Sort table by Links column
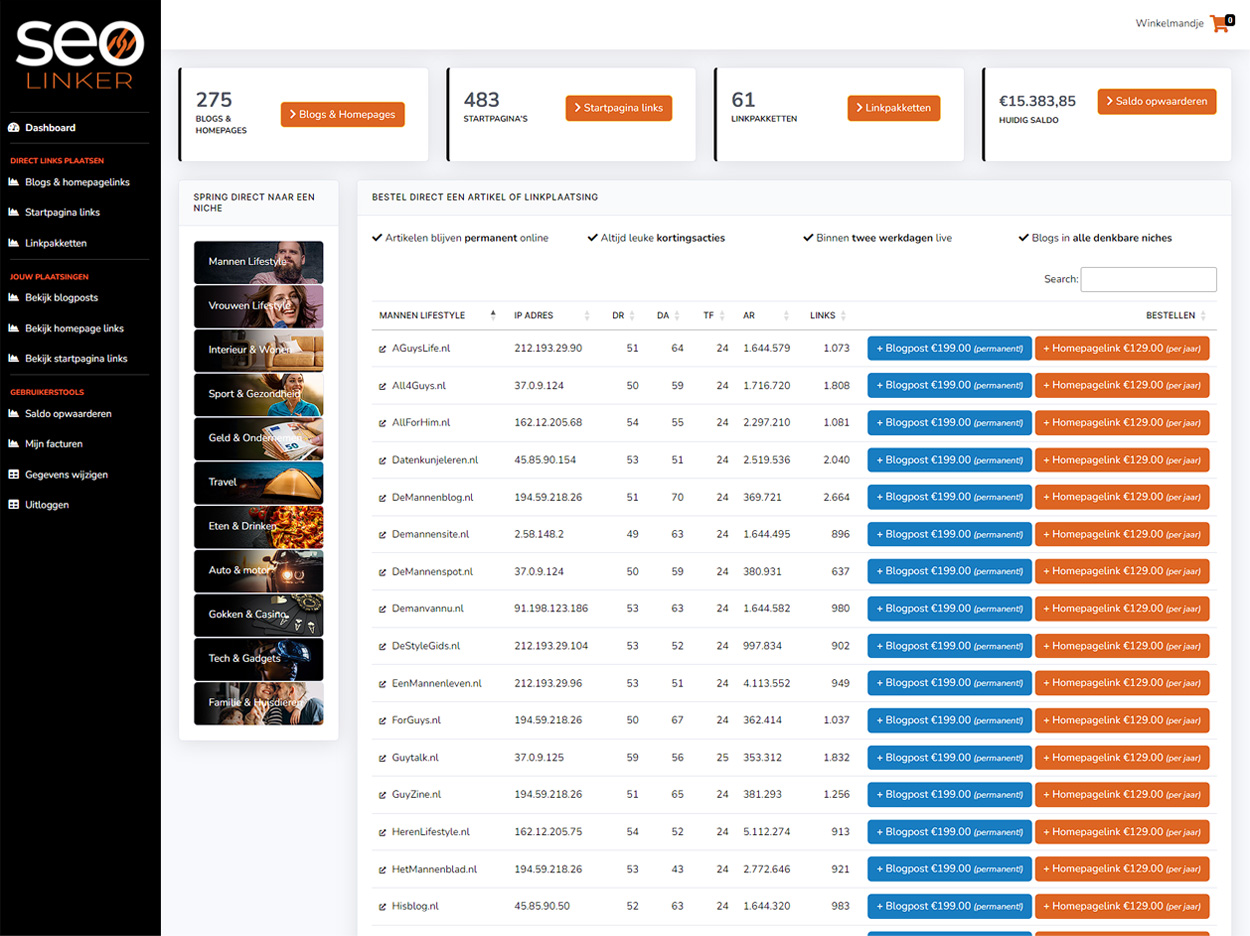The width and height of the screenshot is (1250, 936). (828, 315)
